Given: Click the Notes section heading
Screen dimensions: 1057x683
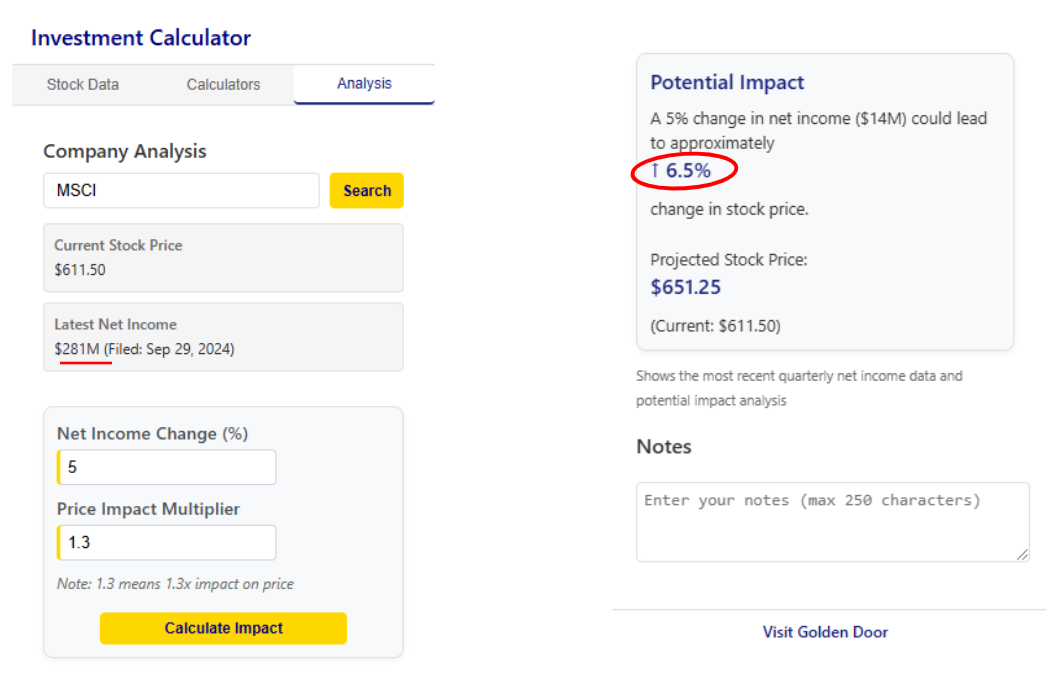Looking at the screenshot, I should 664,446.
